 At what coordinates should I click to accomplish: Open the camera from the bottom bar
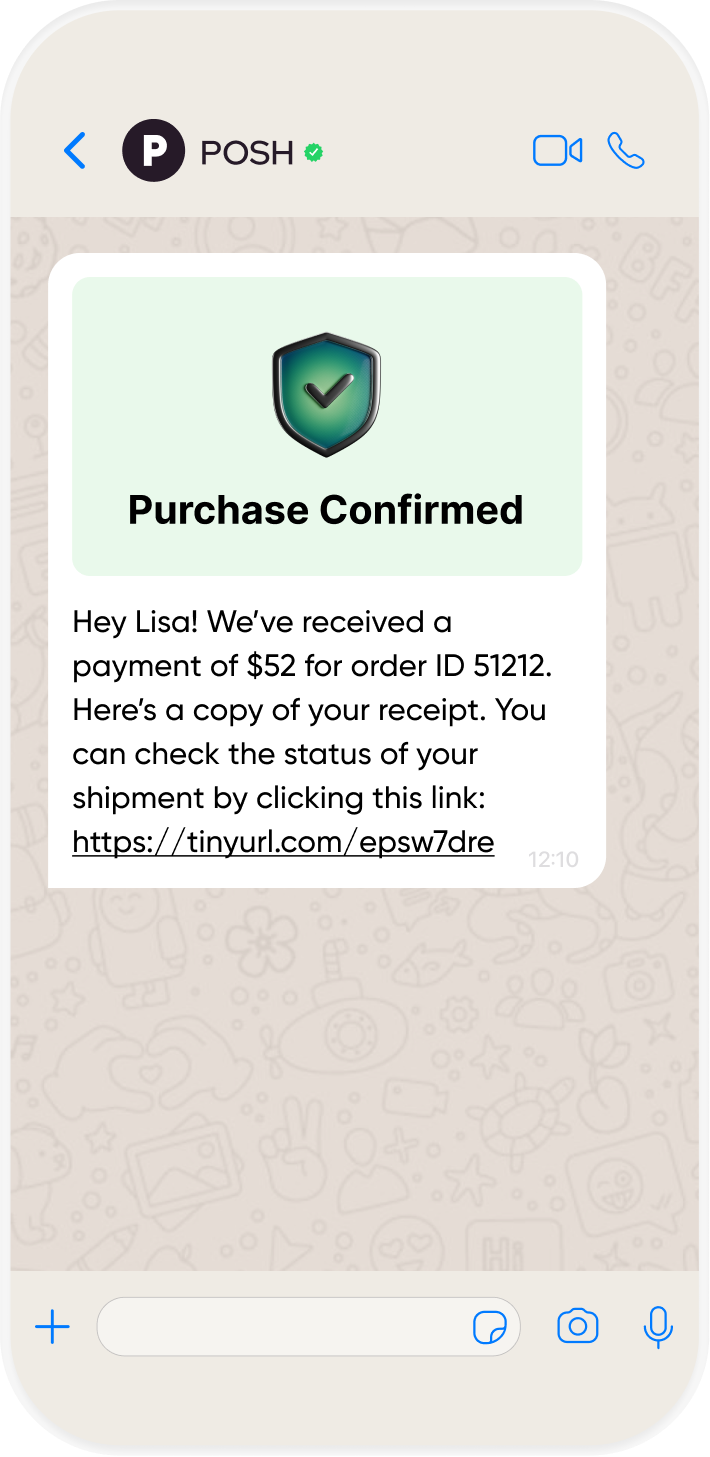[577, 1327]
